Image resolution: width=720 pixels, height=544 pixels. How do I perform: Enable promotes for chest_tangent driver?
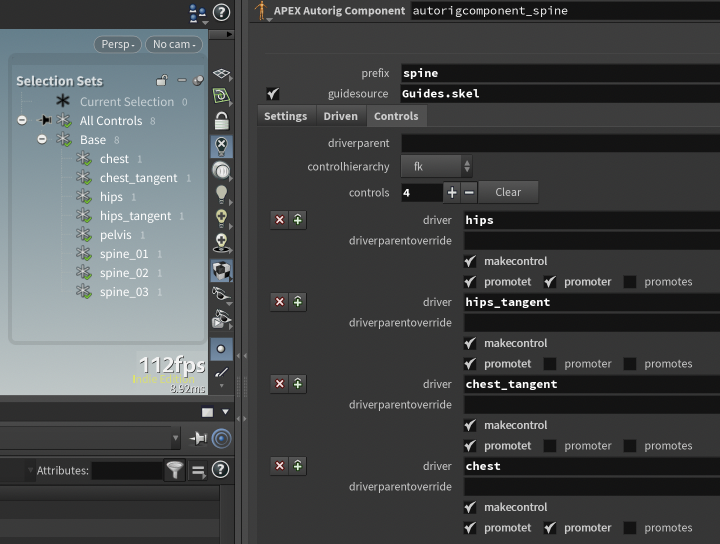click(x=630, y=446)
